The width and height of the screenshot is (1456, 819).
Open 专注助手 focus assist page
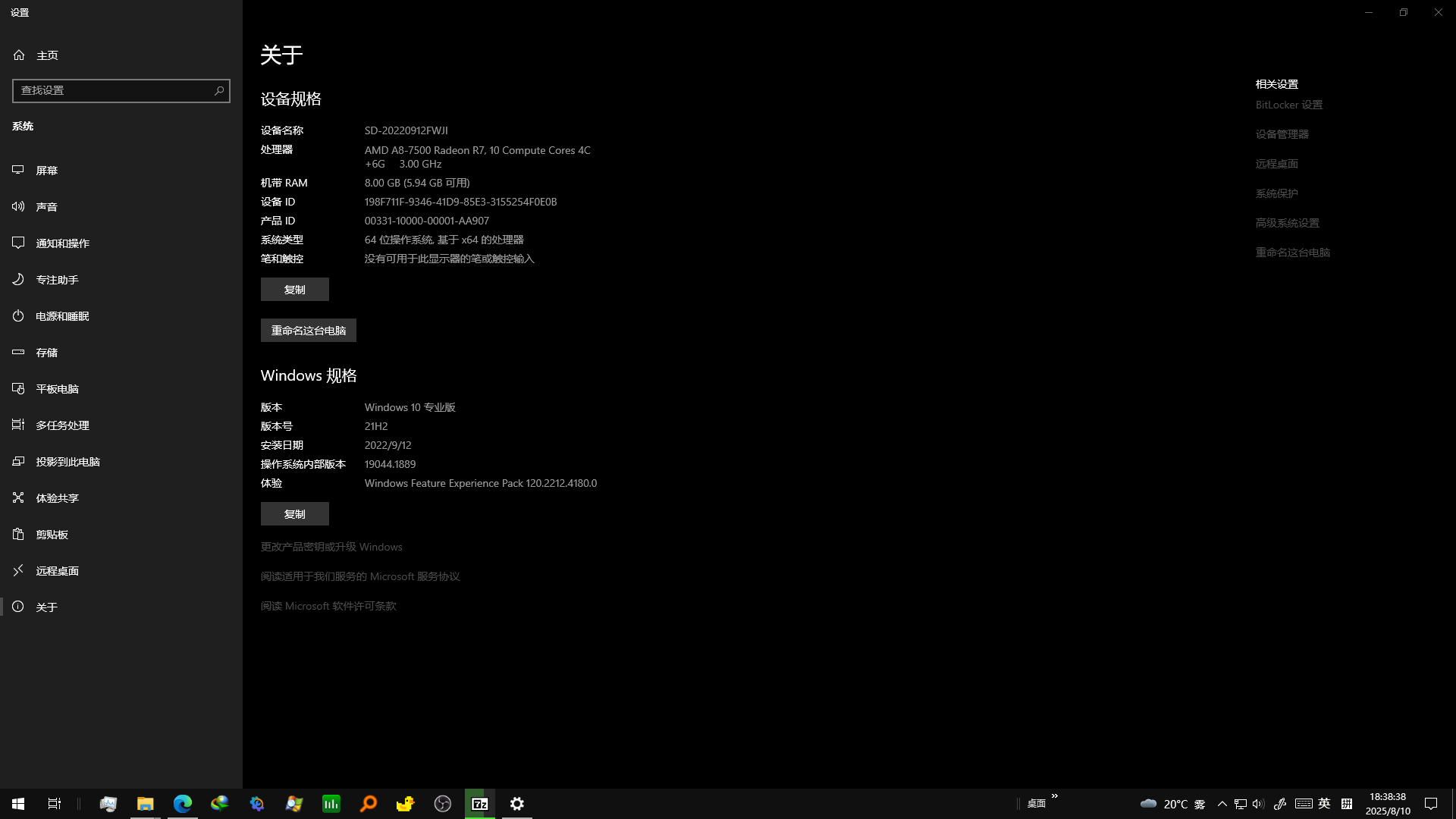tap(121, 280)
